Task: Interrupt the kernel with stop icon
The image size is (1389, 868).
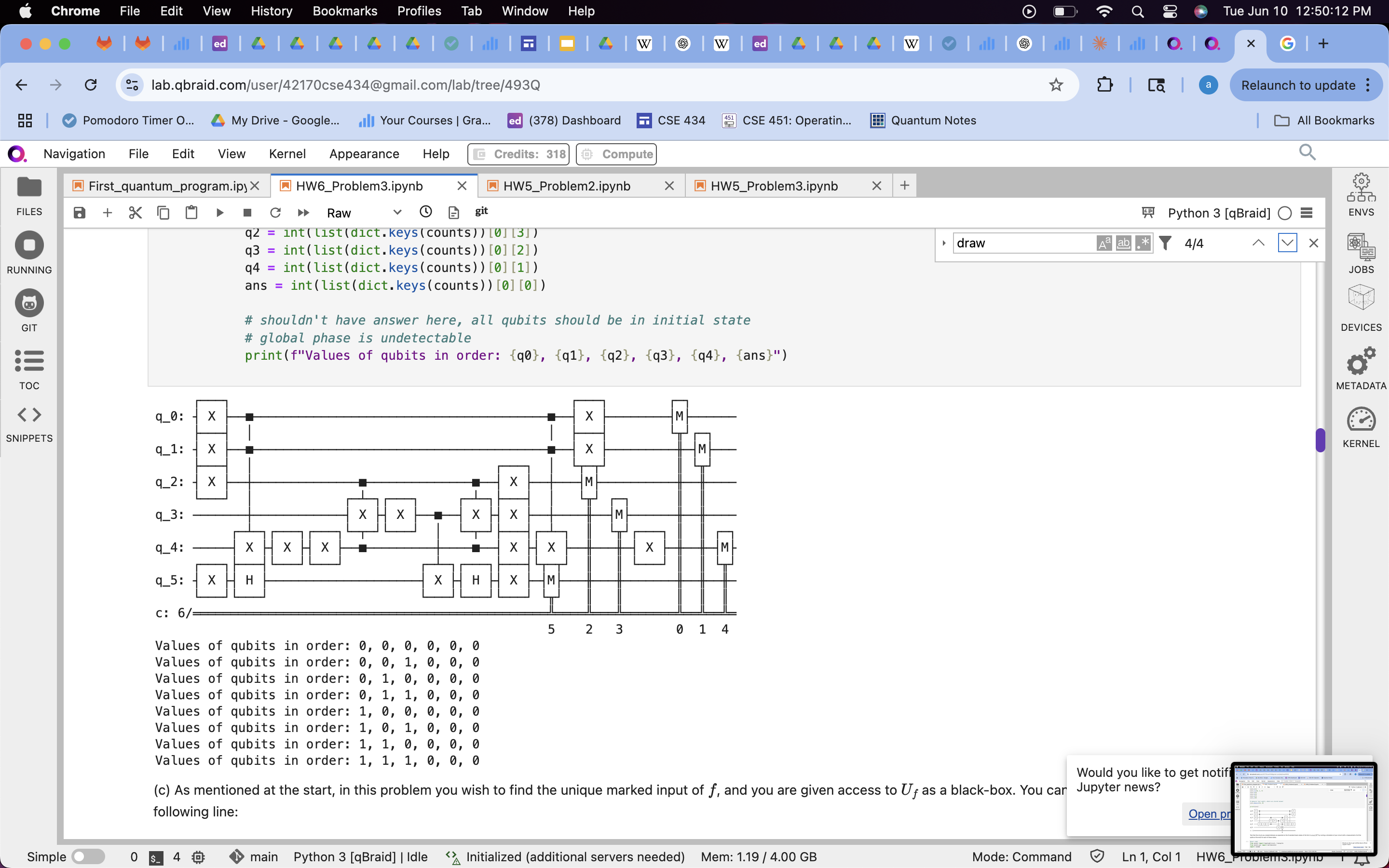Action: (247, 212)
